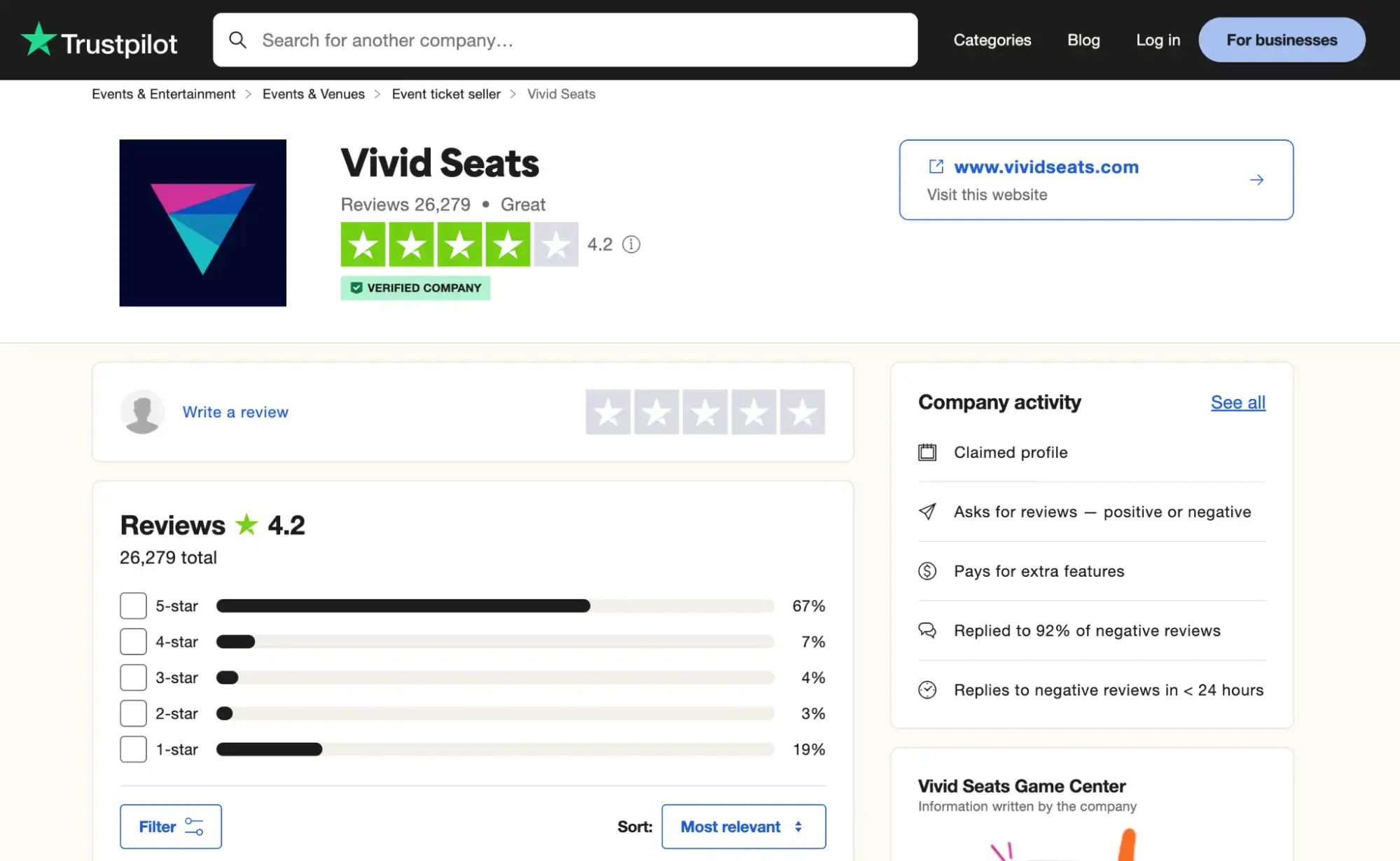Image resolution: width=1400 pixels, height=861 pixels.
Task: Expand the Events & Venues breadcrumb
Action: point(314,94)
